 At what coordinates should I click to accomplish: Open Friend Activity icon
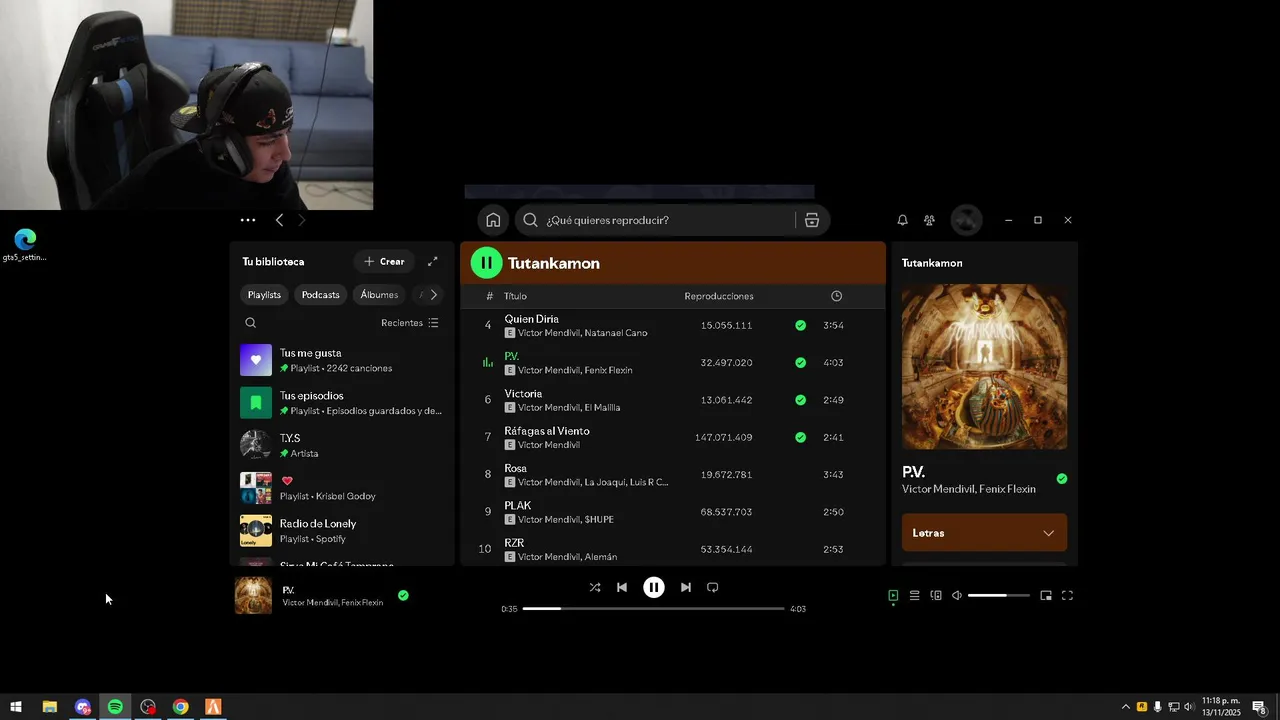(929, 220)
